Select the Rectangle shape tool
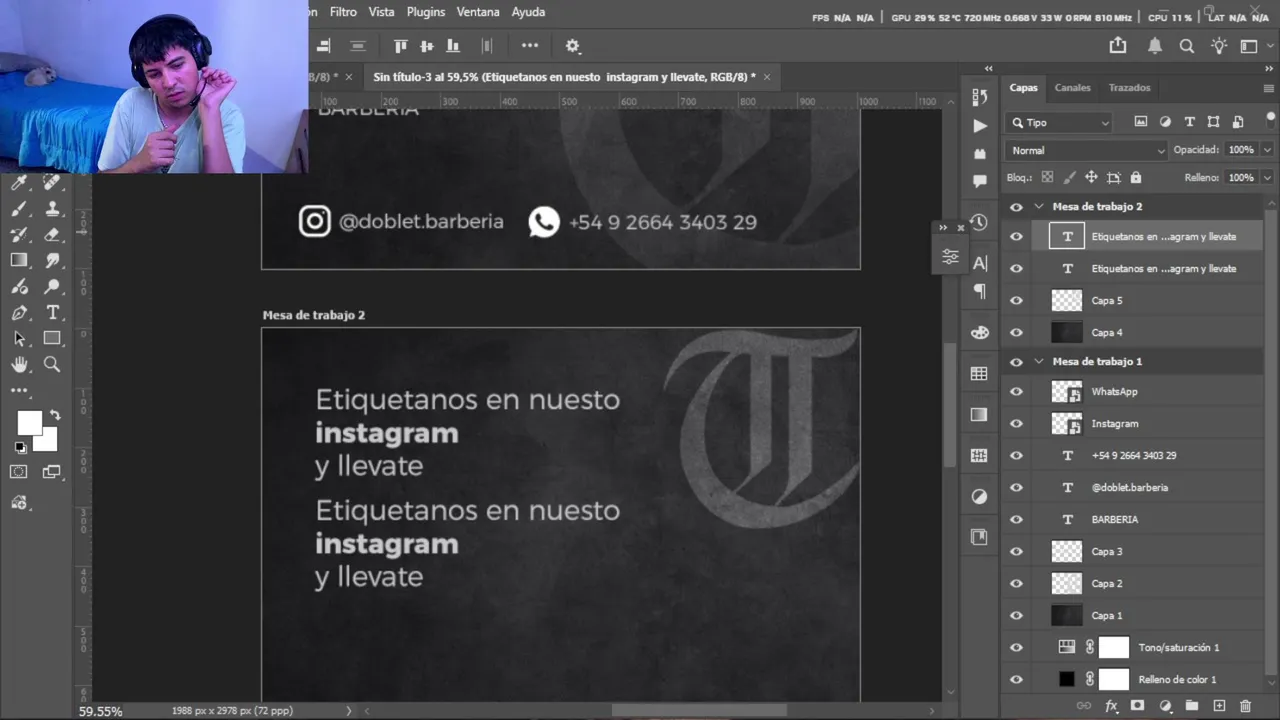1280x720 pixels. pos(52,339)
